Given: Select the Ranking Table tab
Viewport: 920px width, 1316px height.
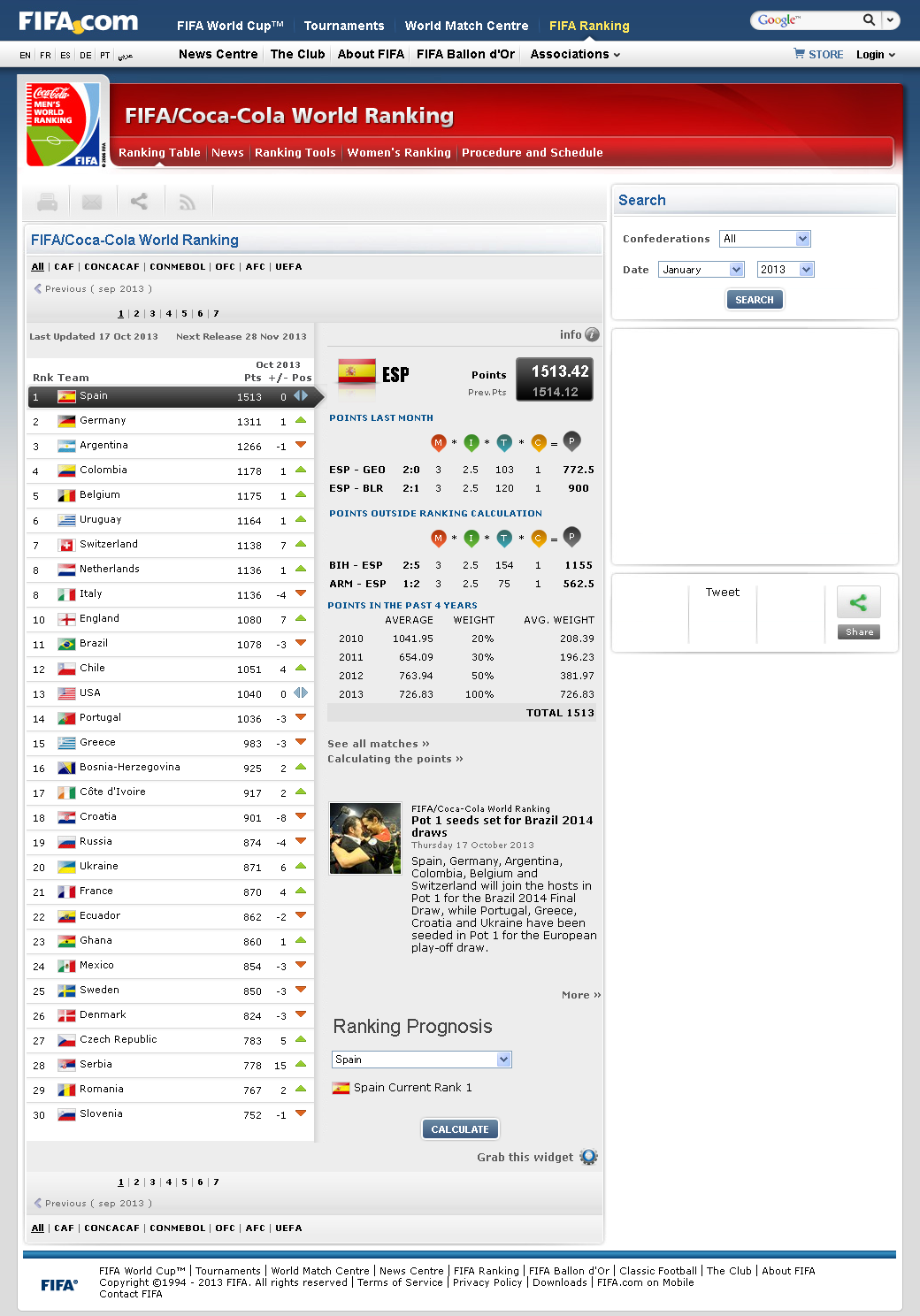Looking at the screenshot, I should 159,152.
